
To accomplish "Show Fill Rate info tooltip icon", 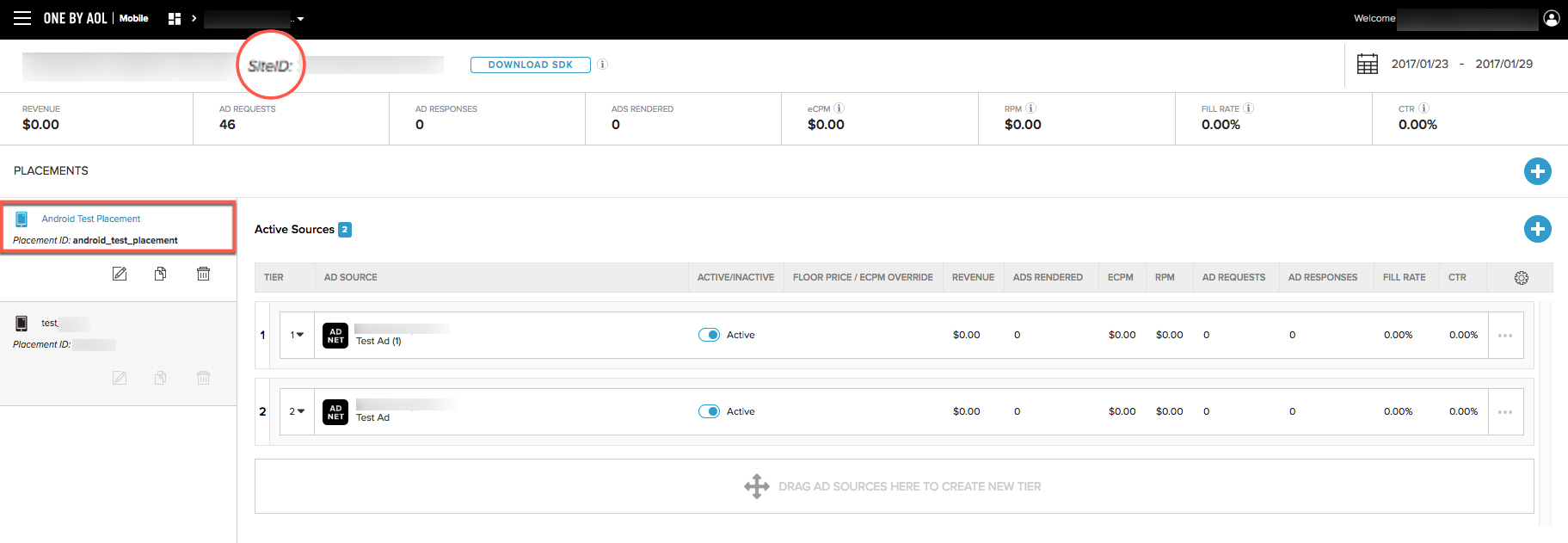I will click(1249, 108).
